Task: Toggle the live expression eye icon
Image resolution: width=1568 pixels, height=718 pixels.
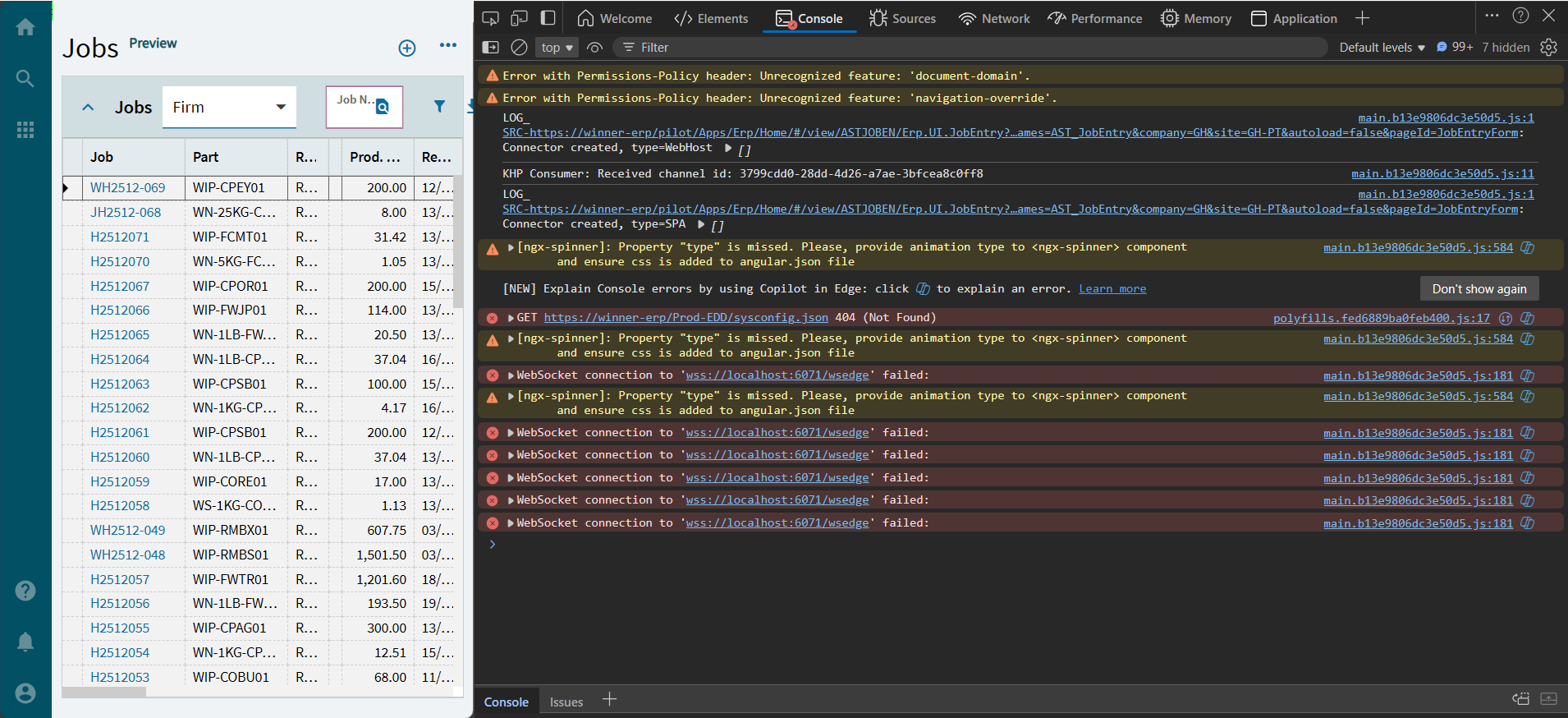Action: pos(595,48)
